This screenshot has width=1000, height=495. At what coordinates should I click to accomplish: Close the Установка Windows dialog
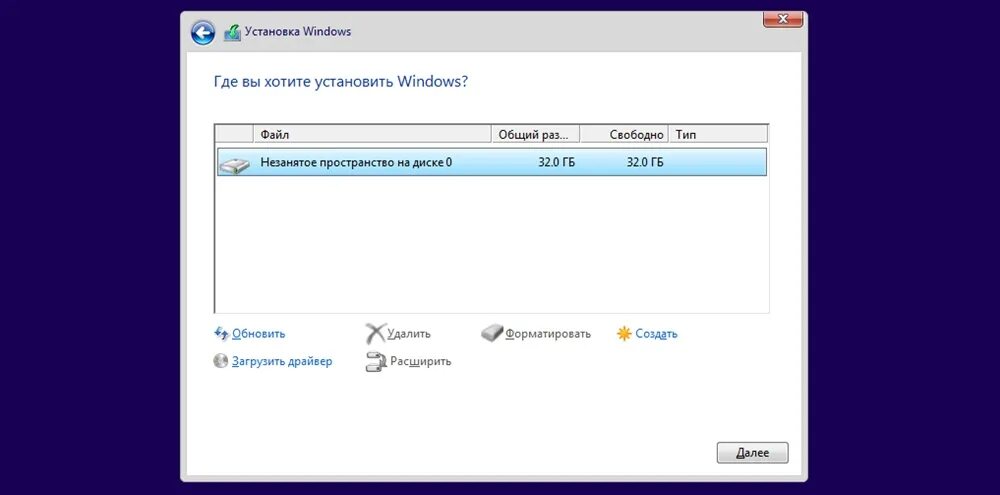coord(783,19)
